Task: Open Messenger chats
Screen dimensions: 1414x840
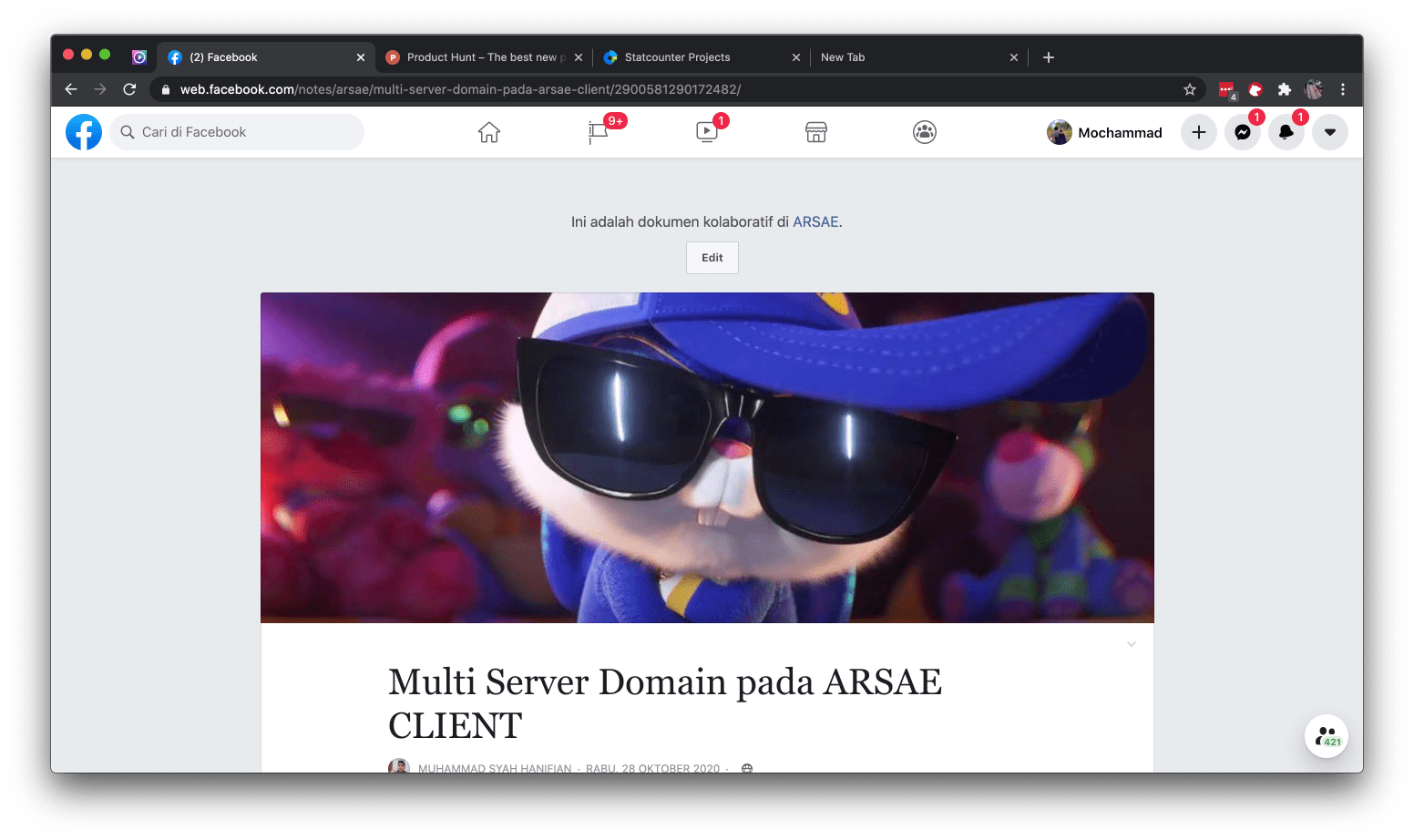Action: click(1243, 132)
